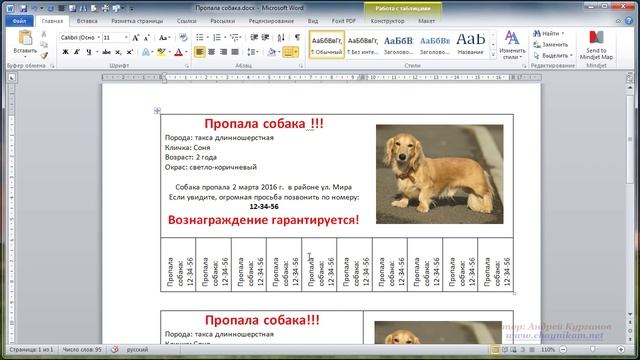Click Send to Mindjet Map

click(596, 45)
